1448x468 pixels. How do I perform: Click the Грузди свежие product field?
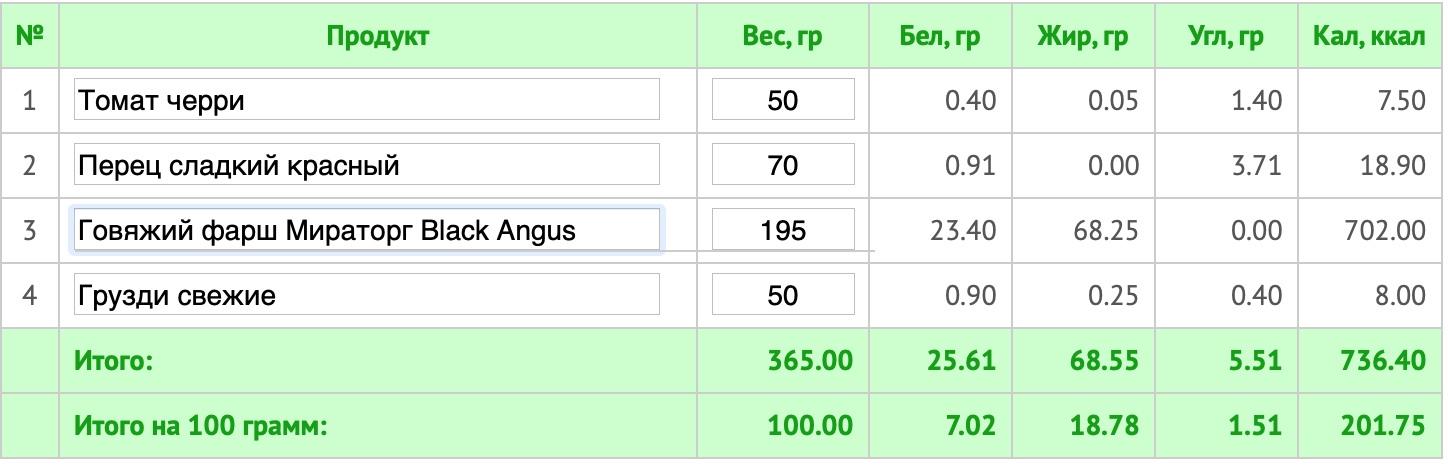pyautogui.click(x=367, y=295)
